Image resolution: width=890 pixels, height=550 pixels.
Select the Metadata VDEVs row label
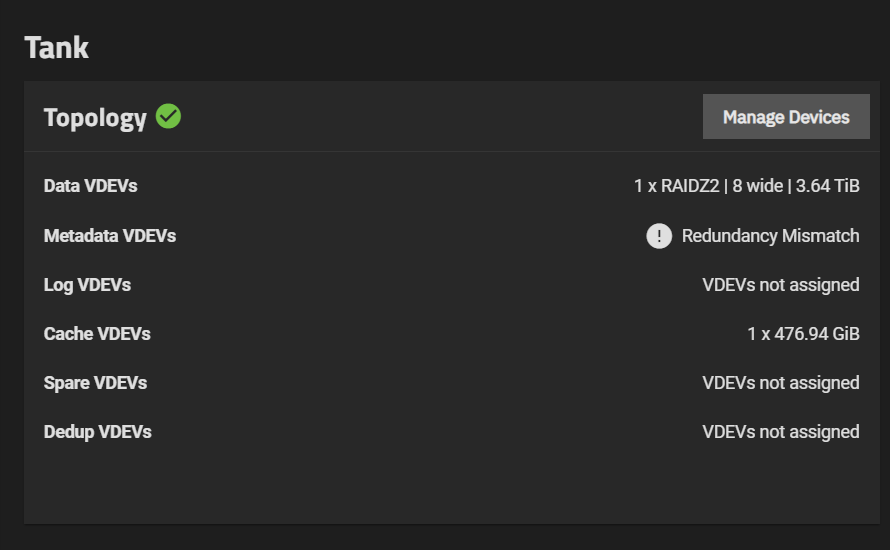(x=110, y=236)
